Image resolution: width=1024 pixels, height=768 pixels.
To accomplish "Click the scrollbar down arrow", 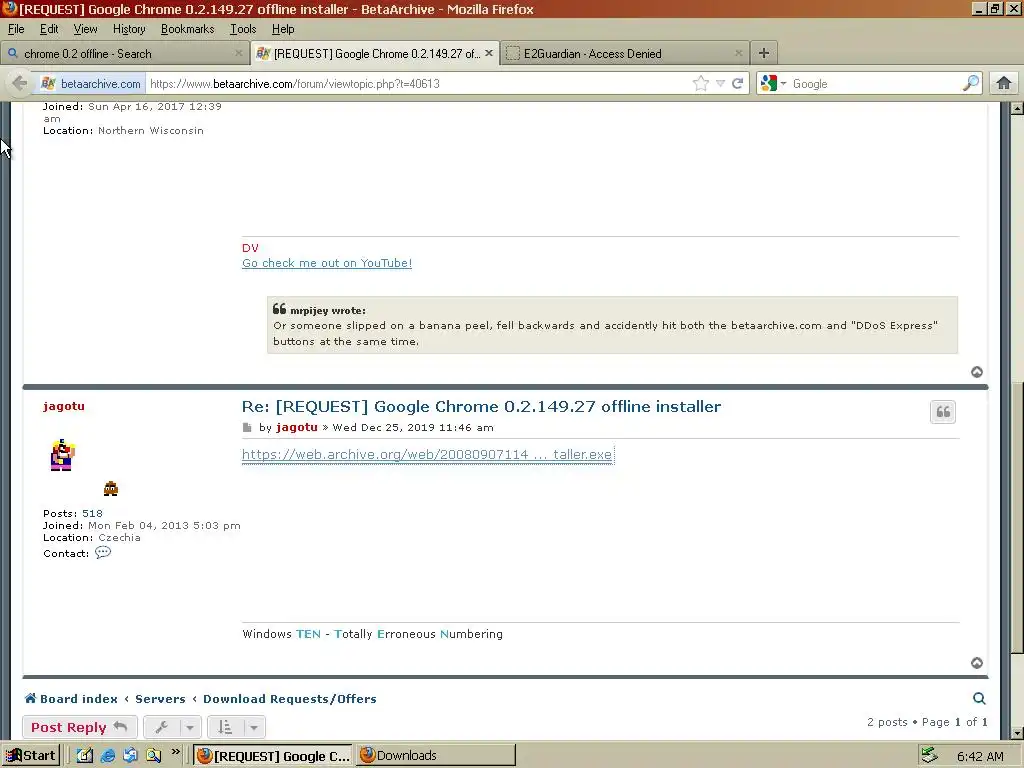I will (x=1017, y=733).
